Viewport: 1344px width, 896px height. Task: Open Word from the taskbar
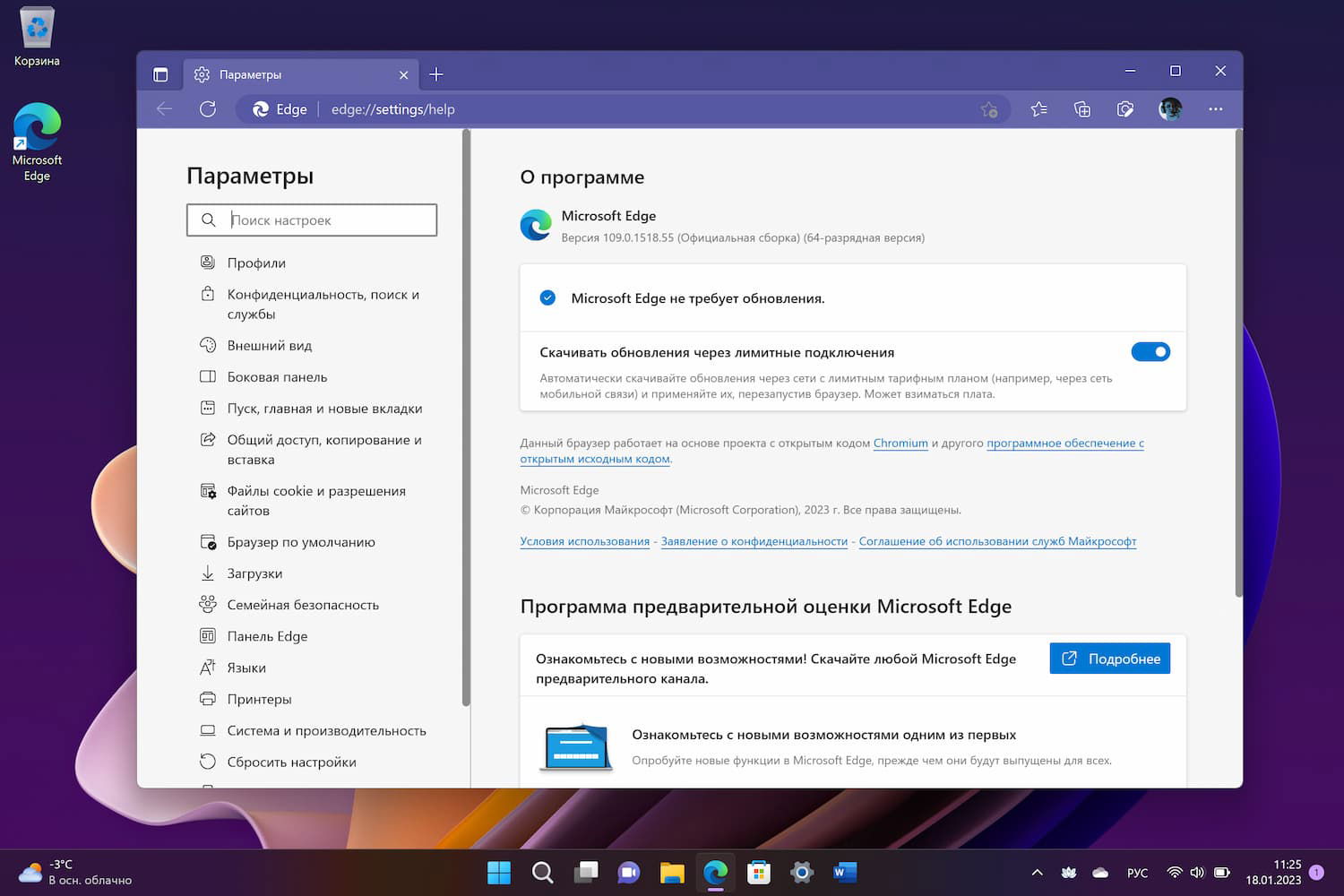click(845, 872)
